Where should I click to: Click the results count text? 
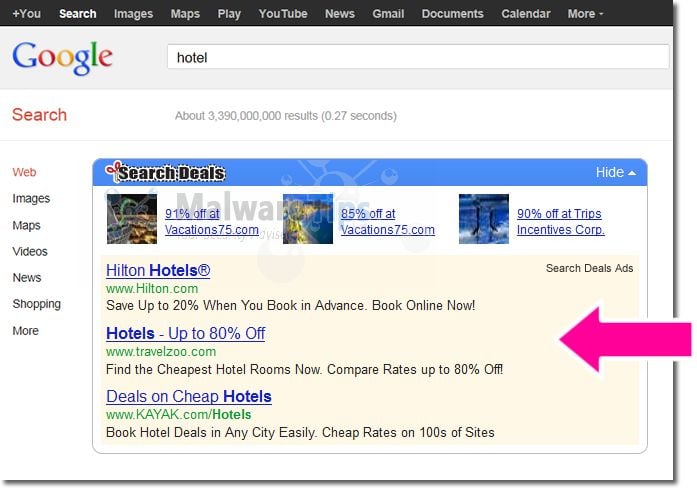pyautogui.click(x=285, y=116)
